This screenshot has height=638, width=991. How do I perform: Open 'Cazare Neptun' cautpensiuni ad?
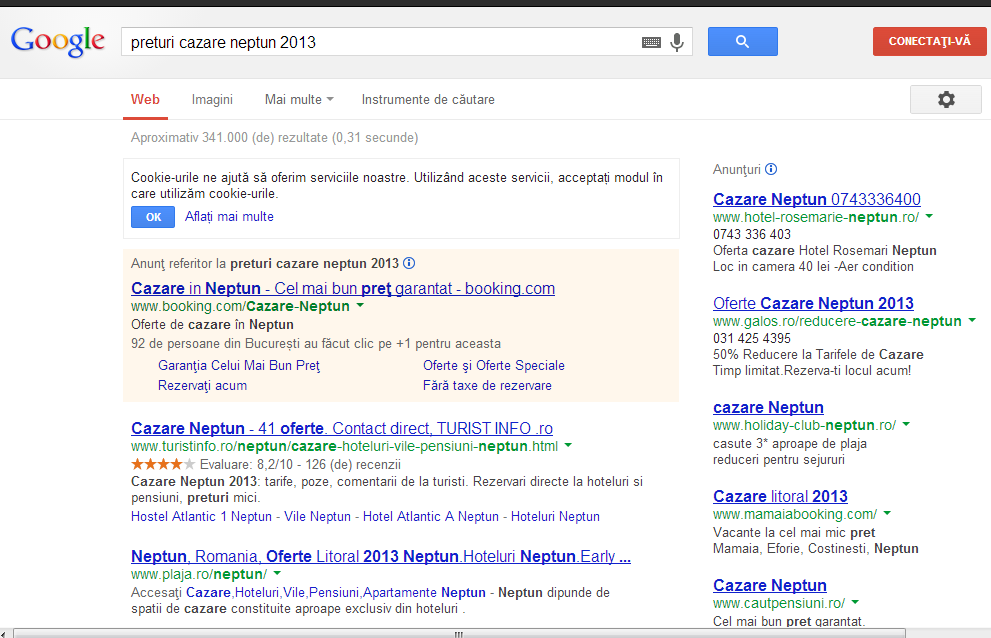(x=770, y=586)
